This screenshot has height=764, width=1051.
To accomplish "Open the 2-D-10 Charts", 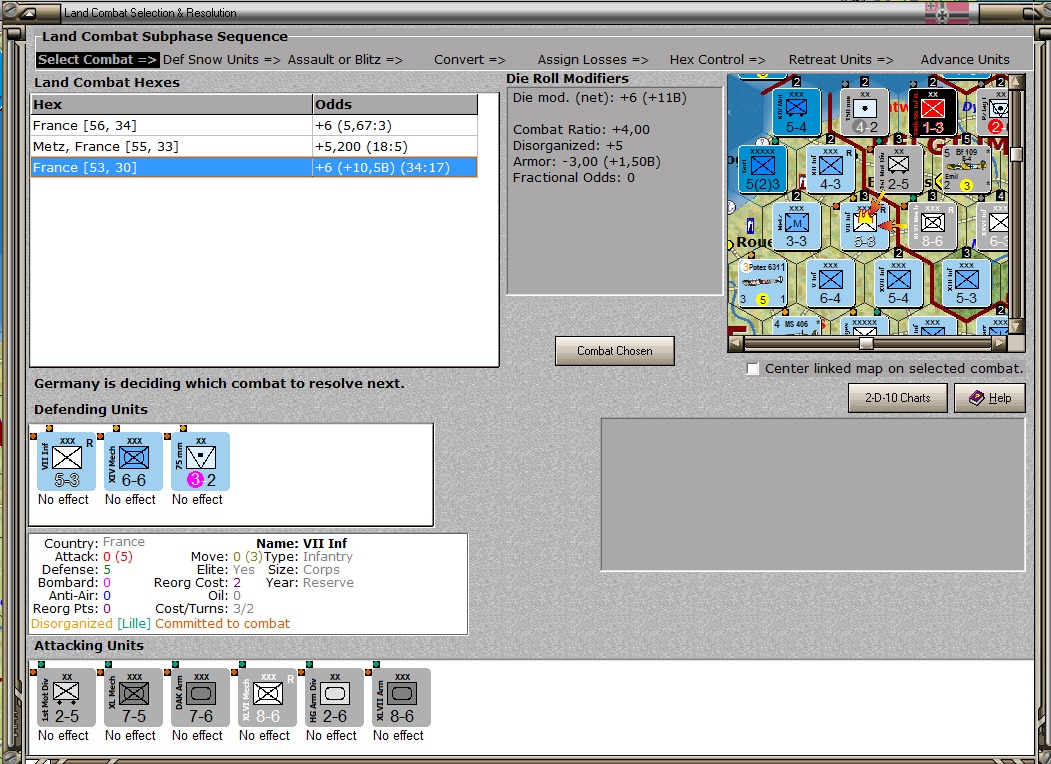I will [x=898, y=398].
